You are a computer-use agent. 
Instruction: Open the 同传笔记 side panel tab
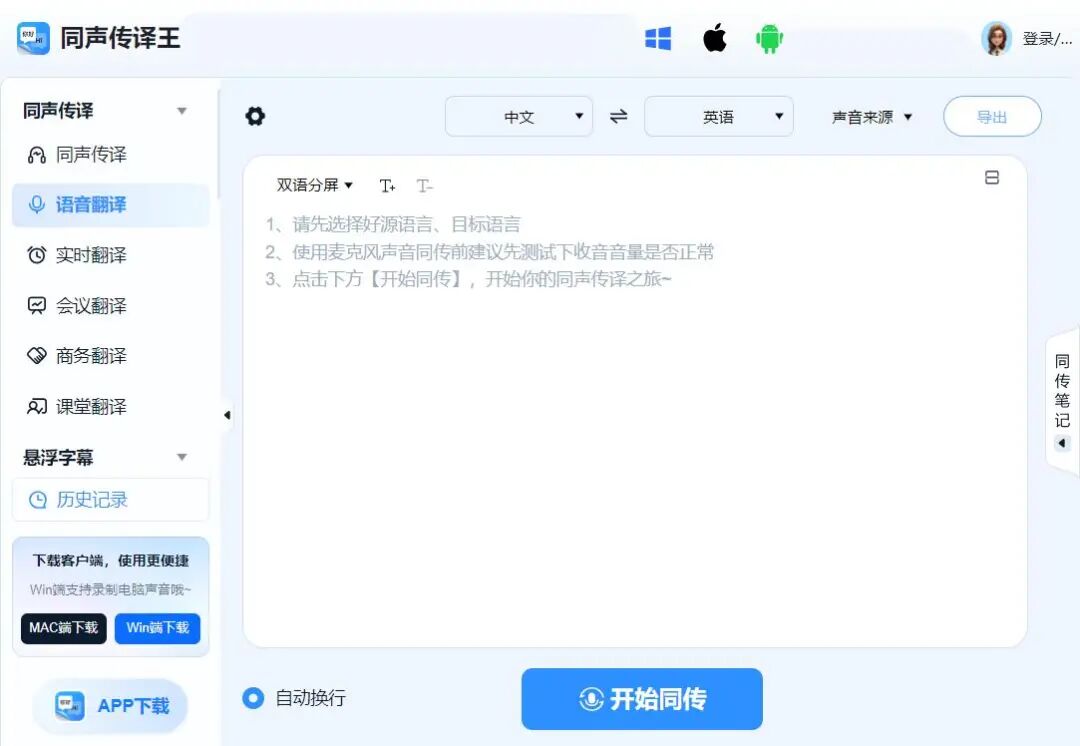1061,392
